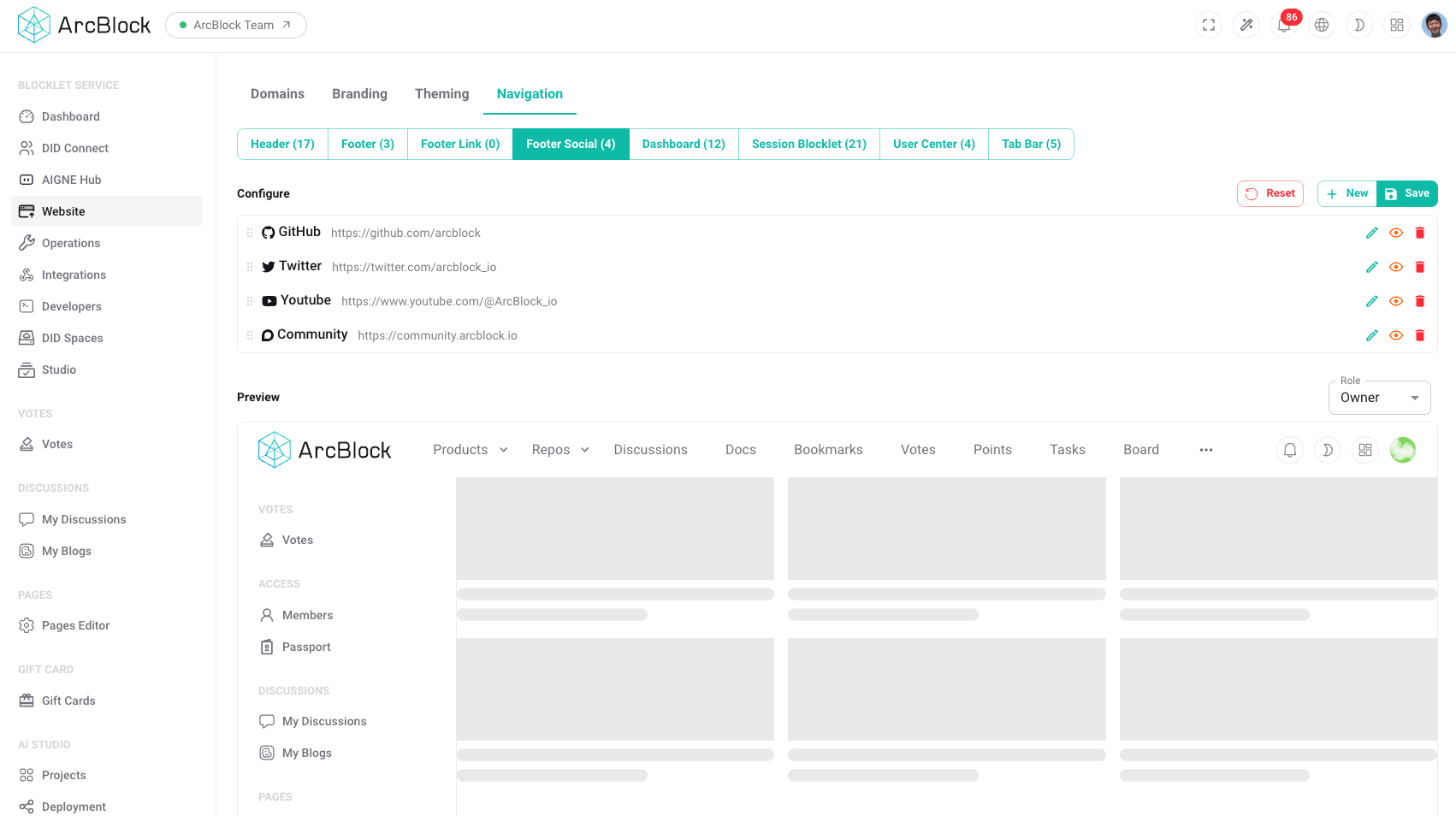Expand the Products menu in preview

click(x=469, y=449)
